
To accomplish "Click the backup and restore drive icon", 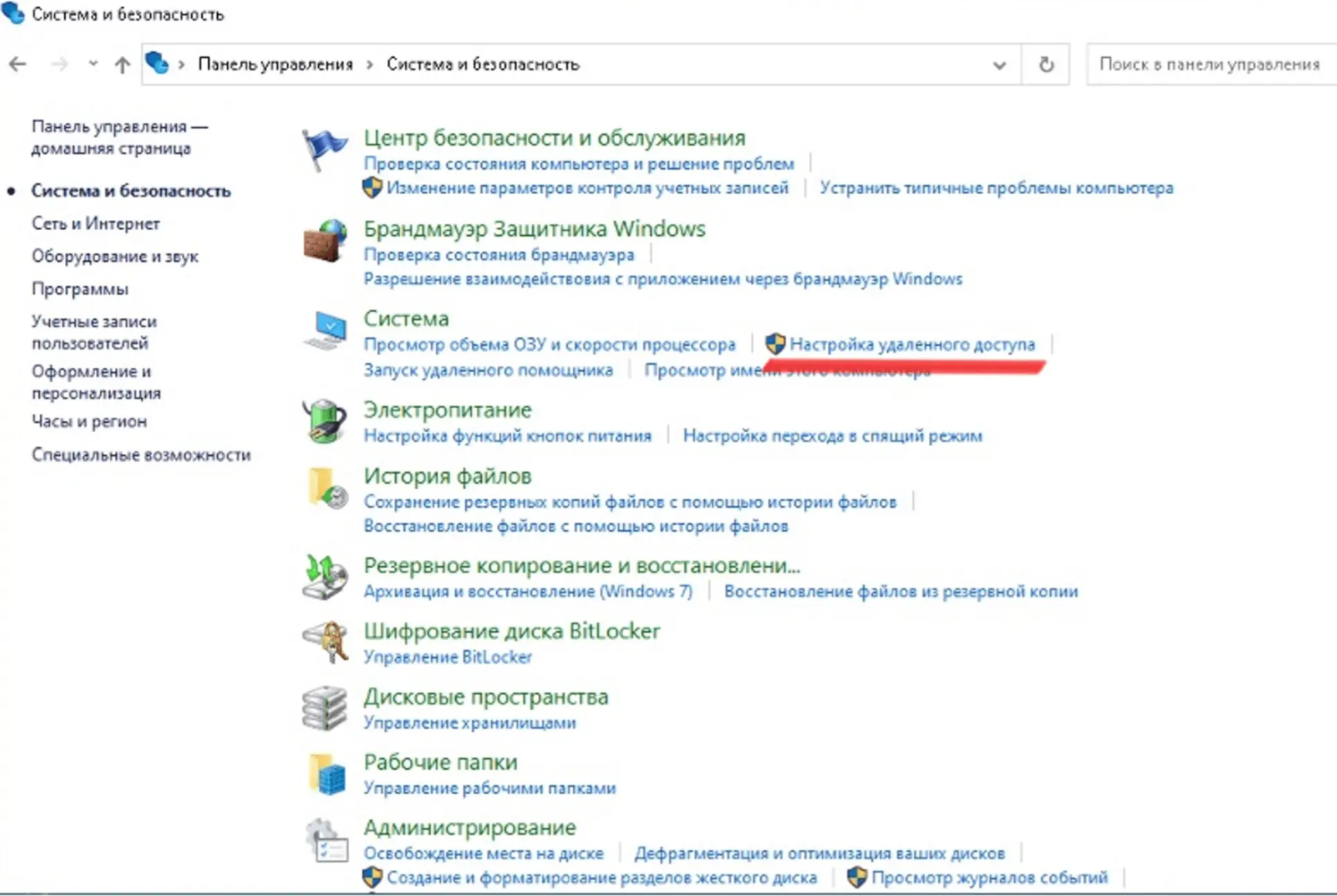I will [x=324, y=577].
